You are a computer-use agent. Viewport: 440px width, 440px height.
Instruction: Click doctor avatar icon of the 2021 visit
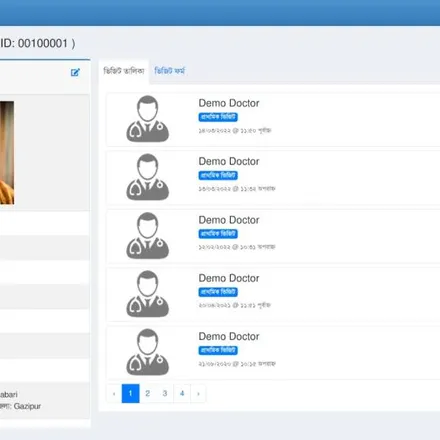pyautogui.click(x=148, y=294)
